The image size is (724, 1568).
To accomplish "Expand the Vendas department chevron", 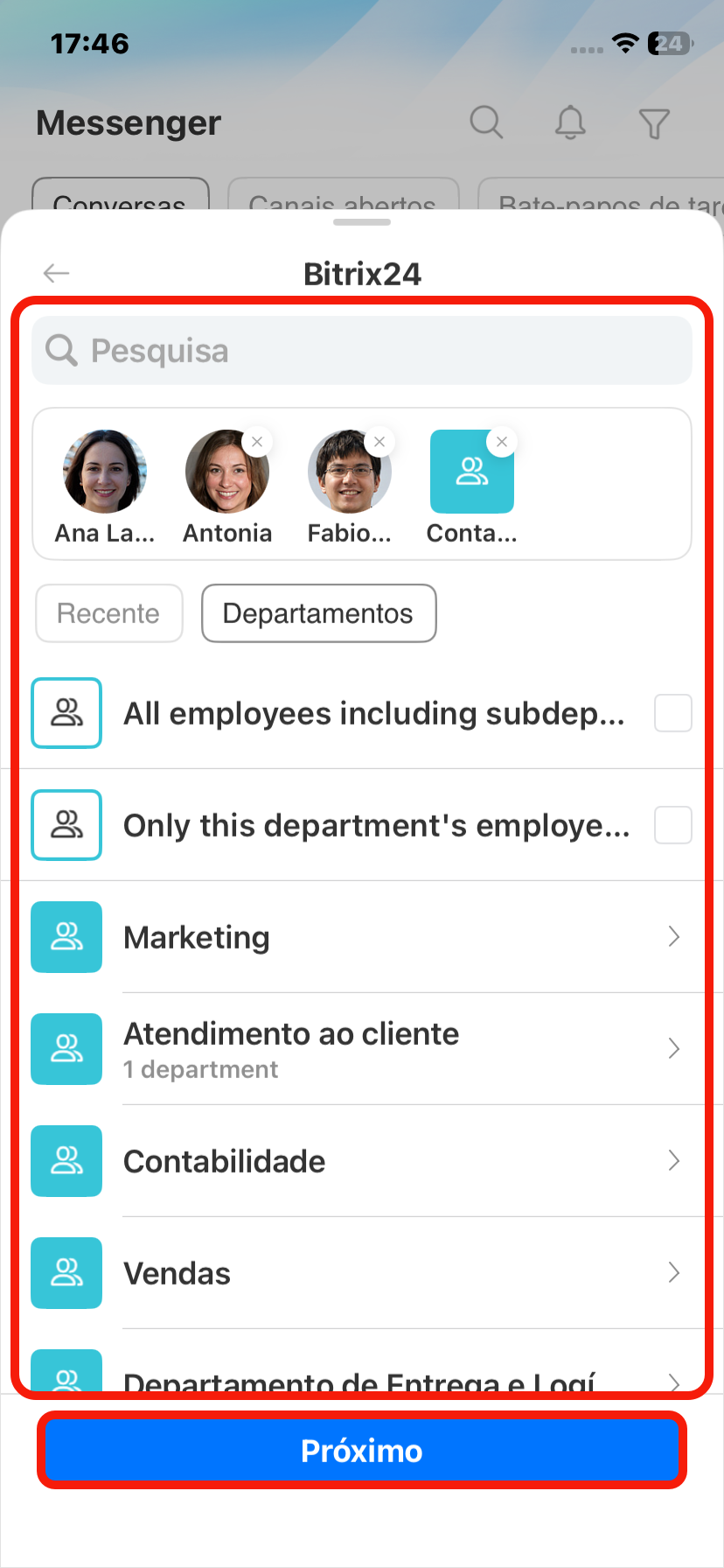I will (x=673, y=1273).
